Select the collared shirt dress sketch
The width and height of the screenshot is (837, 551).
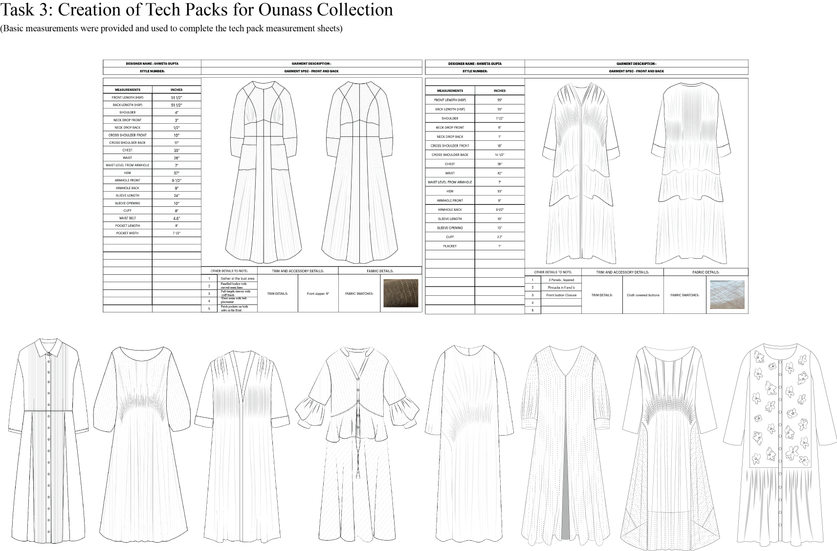[49, 442]
